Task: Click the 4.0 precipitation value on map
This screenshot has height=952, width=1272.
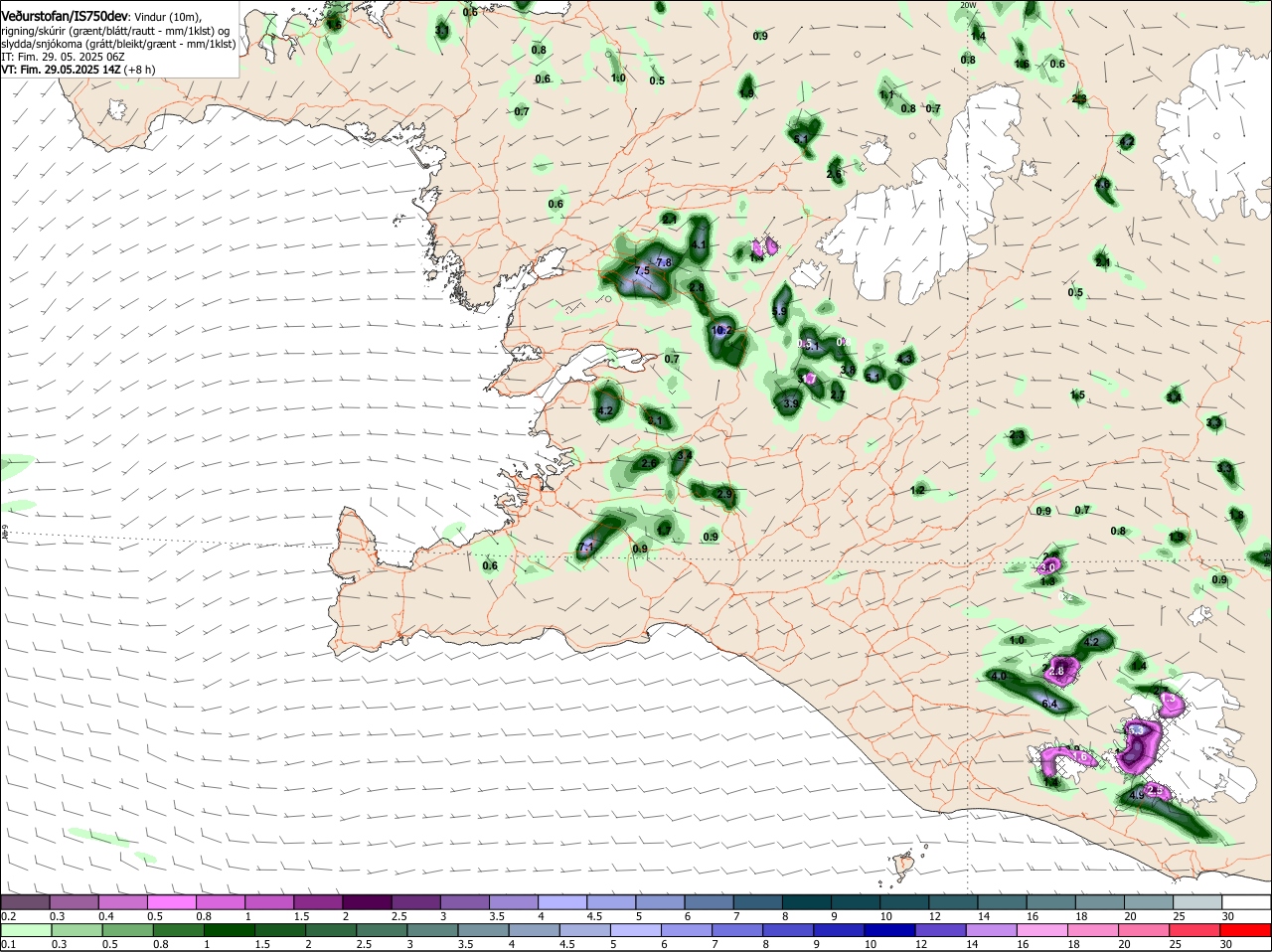Action: [999, 676]
